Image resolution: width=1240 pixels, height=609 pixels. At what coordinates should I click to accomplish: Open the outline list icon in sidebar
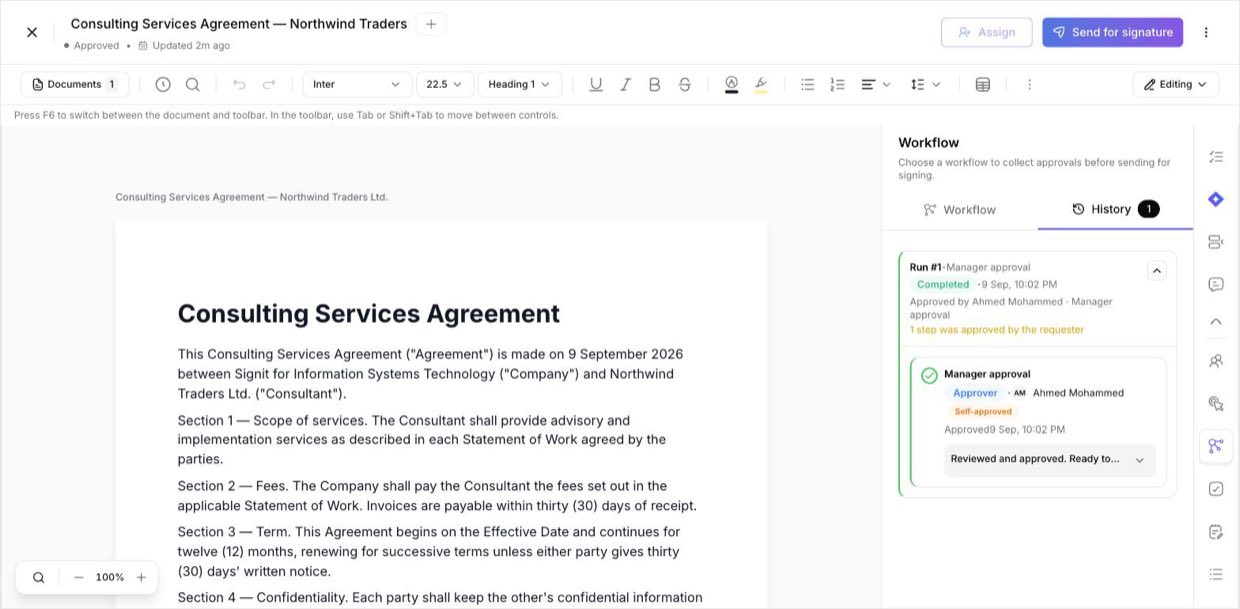(x=1216, y=574)
